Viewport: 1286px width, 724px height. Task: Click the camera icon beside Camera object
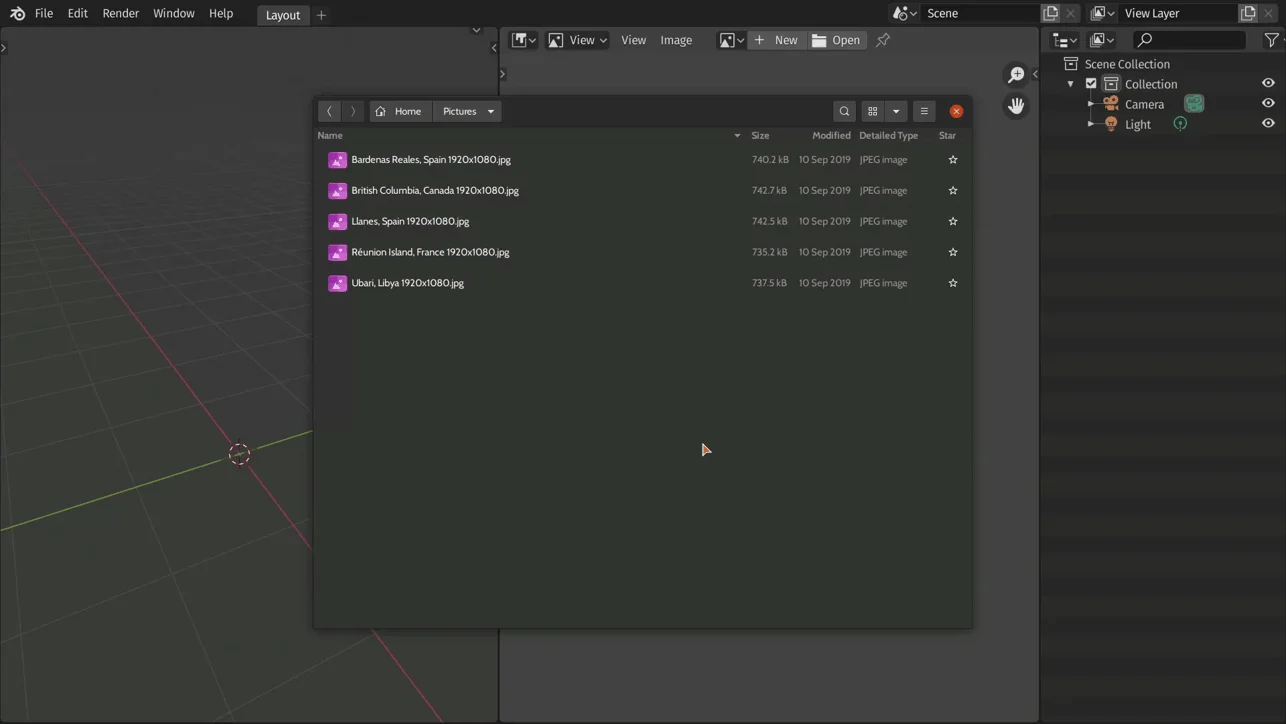point(1110,104)
